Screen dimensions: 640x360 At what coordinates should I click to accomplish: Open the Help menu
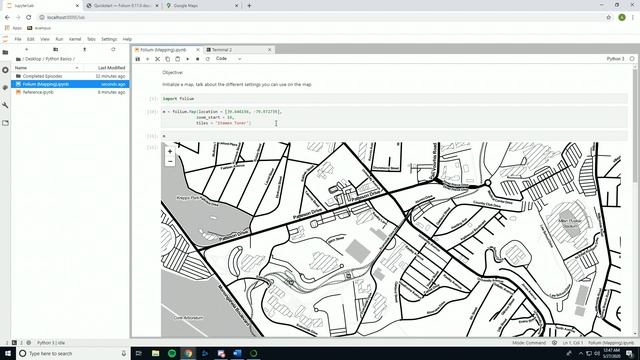[x=127, y=39]
